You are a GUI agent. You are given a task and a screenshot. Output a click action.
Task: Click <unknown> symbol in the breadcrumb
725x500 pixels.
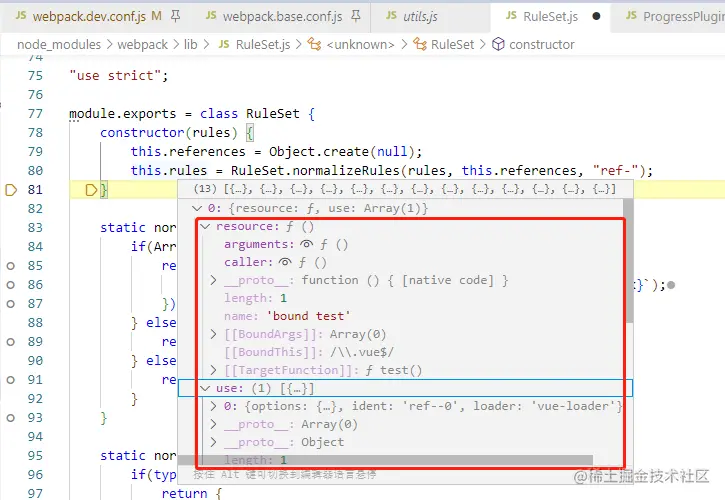pyautogui.click(x=360, y=45)
